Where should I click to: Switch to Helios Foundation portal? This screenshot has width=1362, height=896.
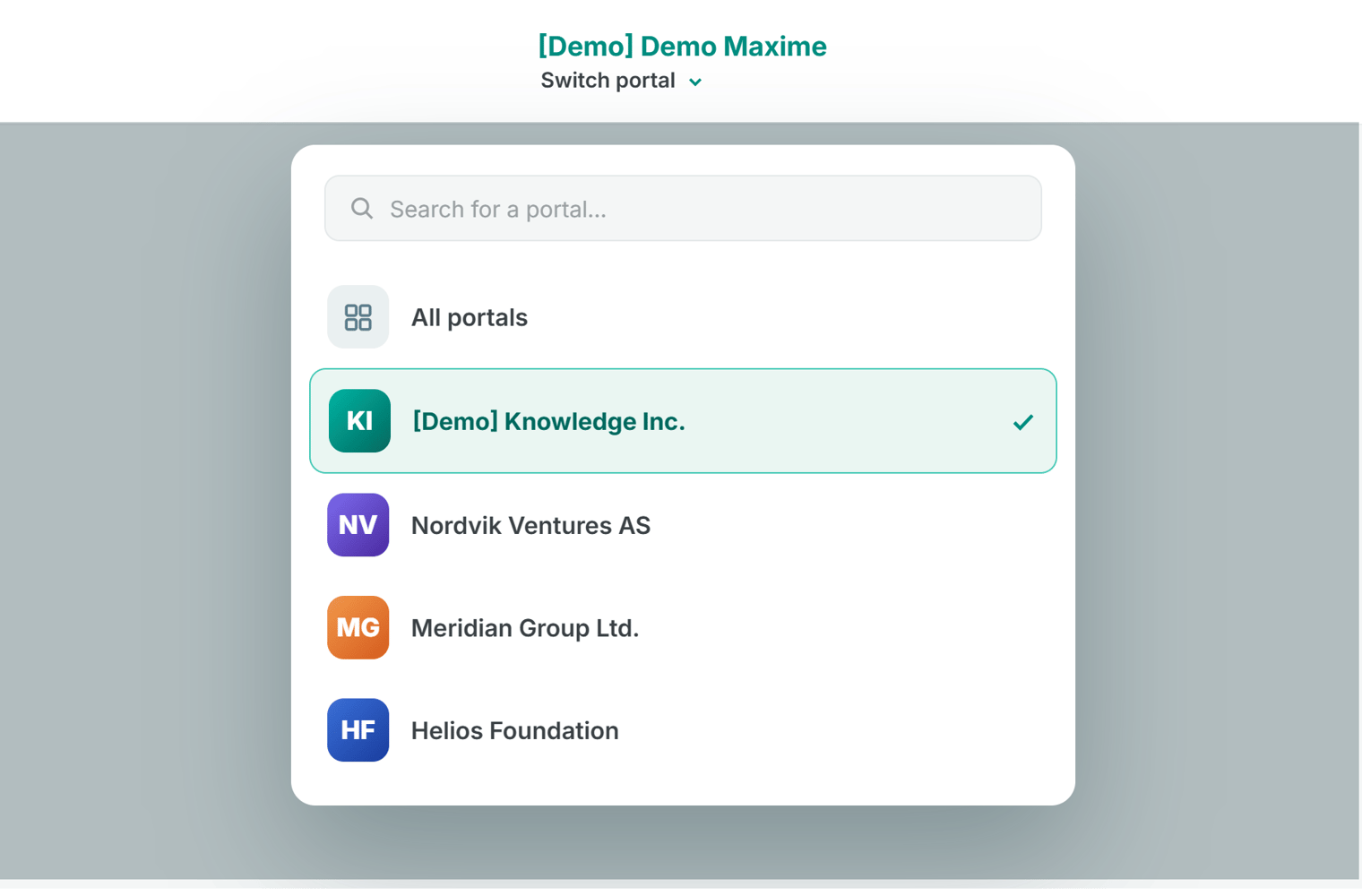683,730
